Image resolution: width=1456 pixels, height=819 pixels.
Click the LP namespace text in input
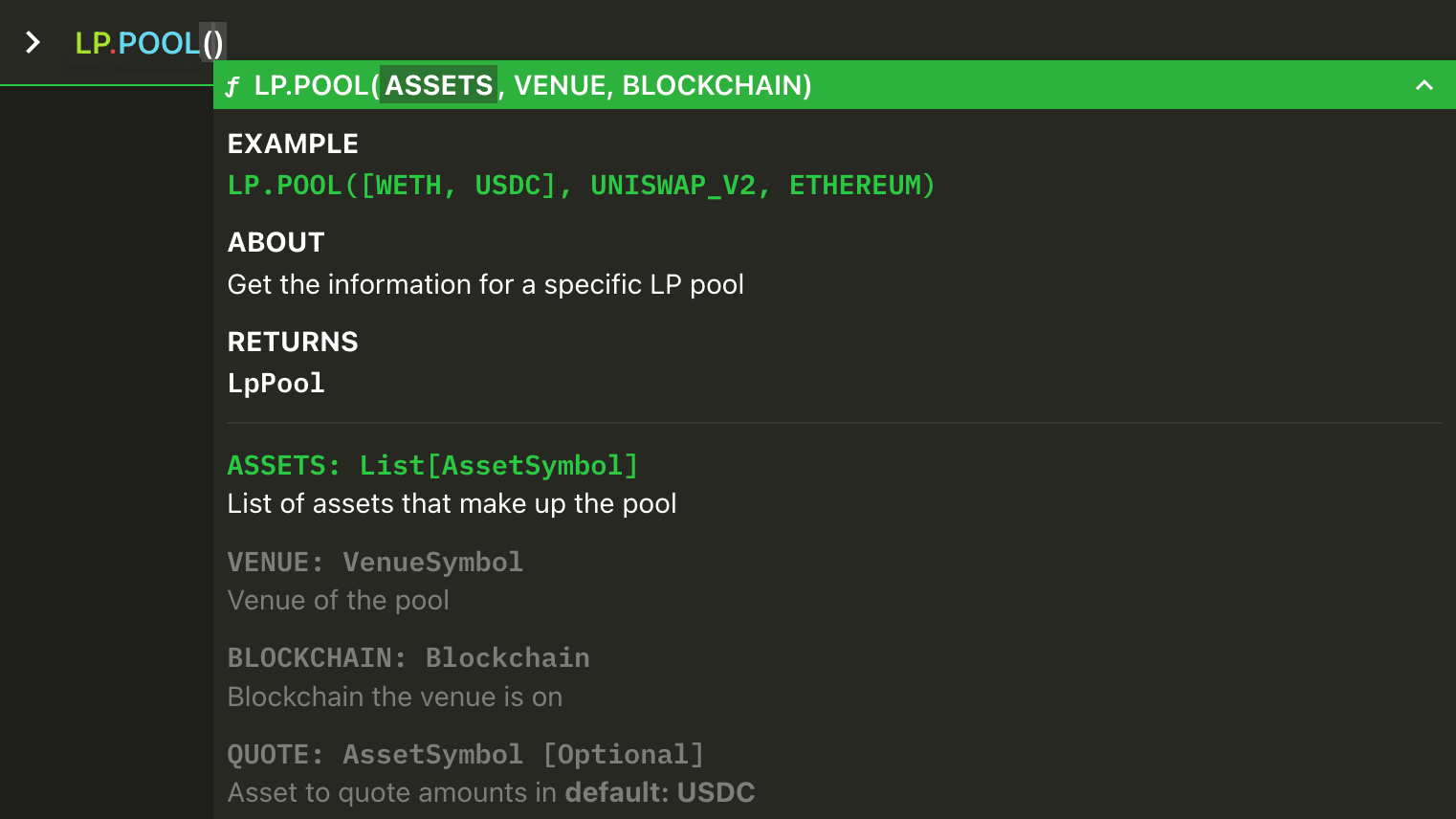tap(92, 43)
